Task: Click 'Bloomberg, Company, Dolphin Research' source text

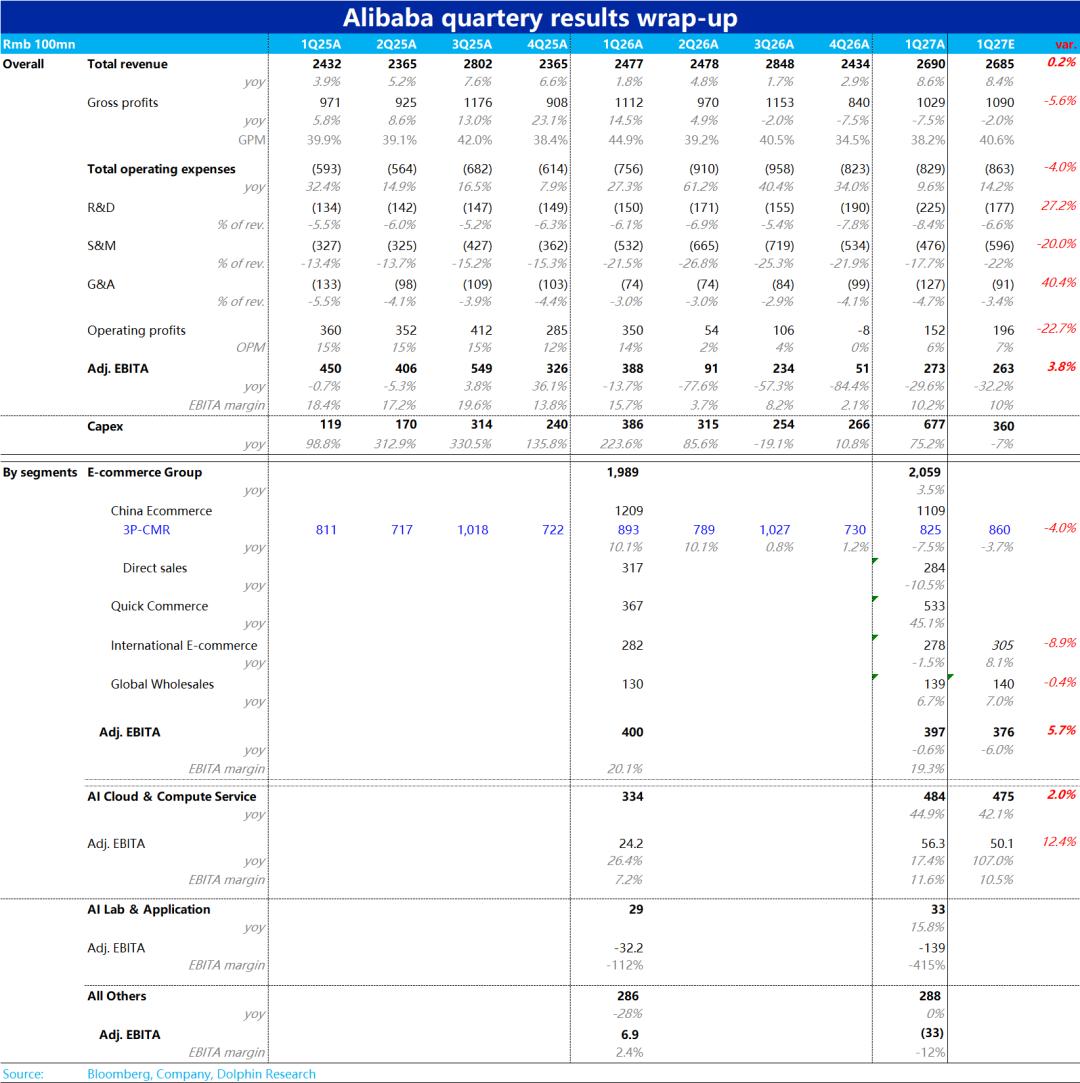Action: pos(201,1075)
